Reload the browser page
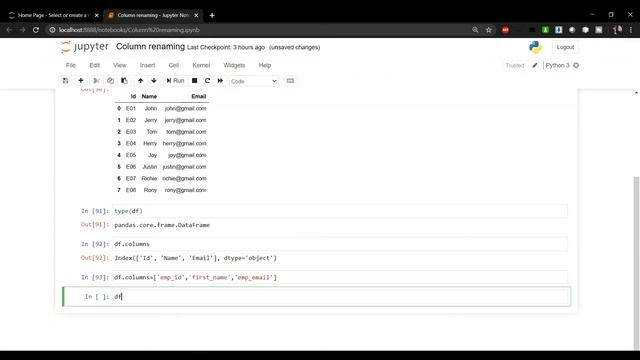Viewport: 640px width, 360px height. pyautogui.click(x=36, y=30)
